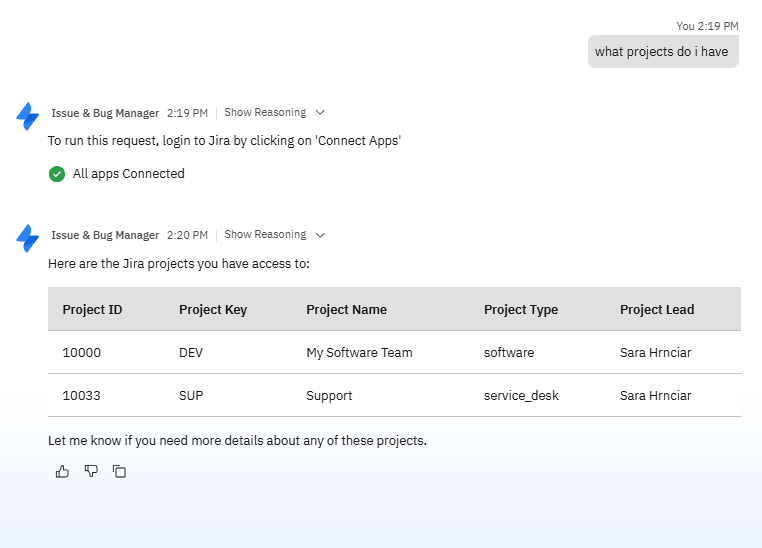Click the 'All apps Connected' status text

[129, 173]
